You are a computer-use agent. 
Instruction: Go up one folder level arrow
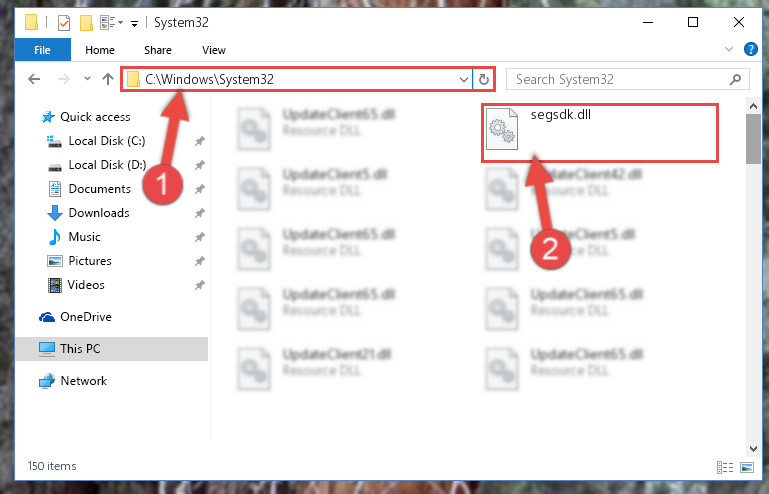point(108,79)
